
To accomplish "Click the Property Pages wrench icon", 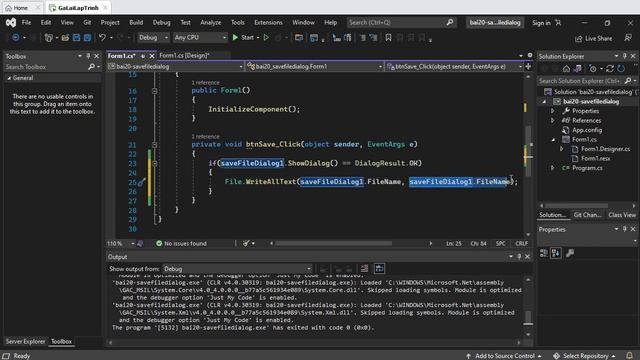I will (570, 253).
